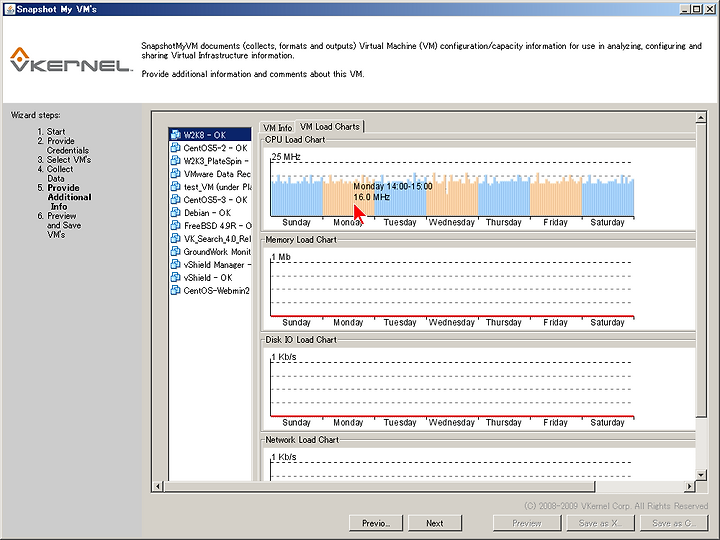Image resolution: width=720 pixels, height=540 pixels.
Task: Click the Debian VM icon
Action: tap(175, 213)
